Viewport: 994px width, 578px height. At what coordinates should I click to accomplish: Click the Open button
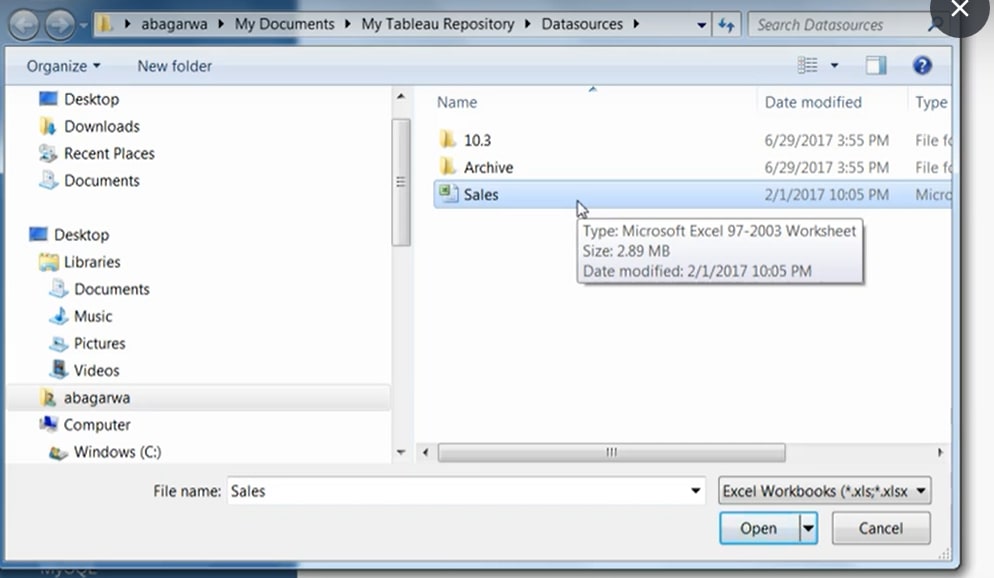click(759, 528)
